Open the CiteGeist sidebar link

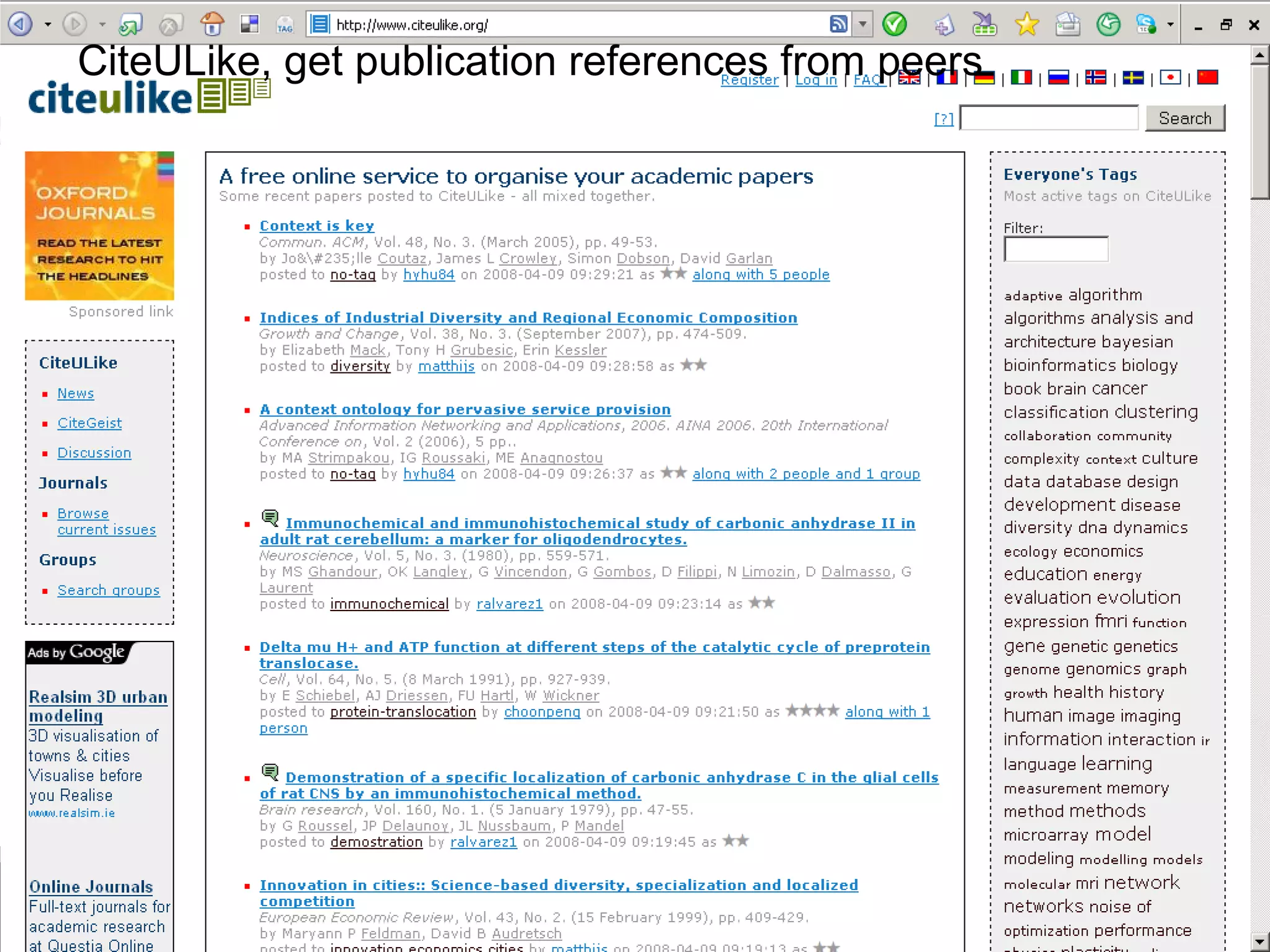89,423
